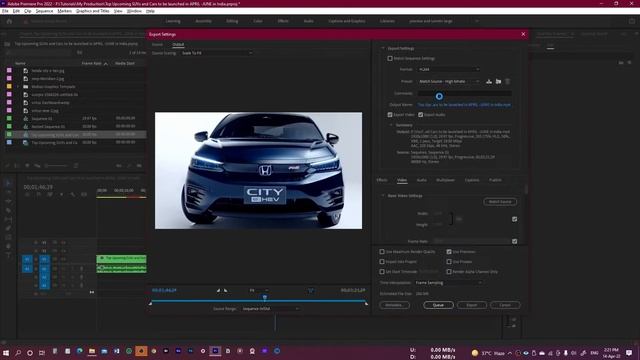Toggle the Frame Rate match source checkbox
The image size is (640, 360).
pyautogui.click(x=515, y=241)
